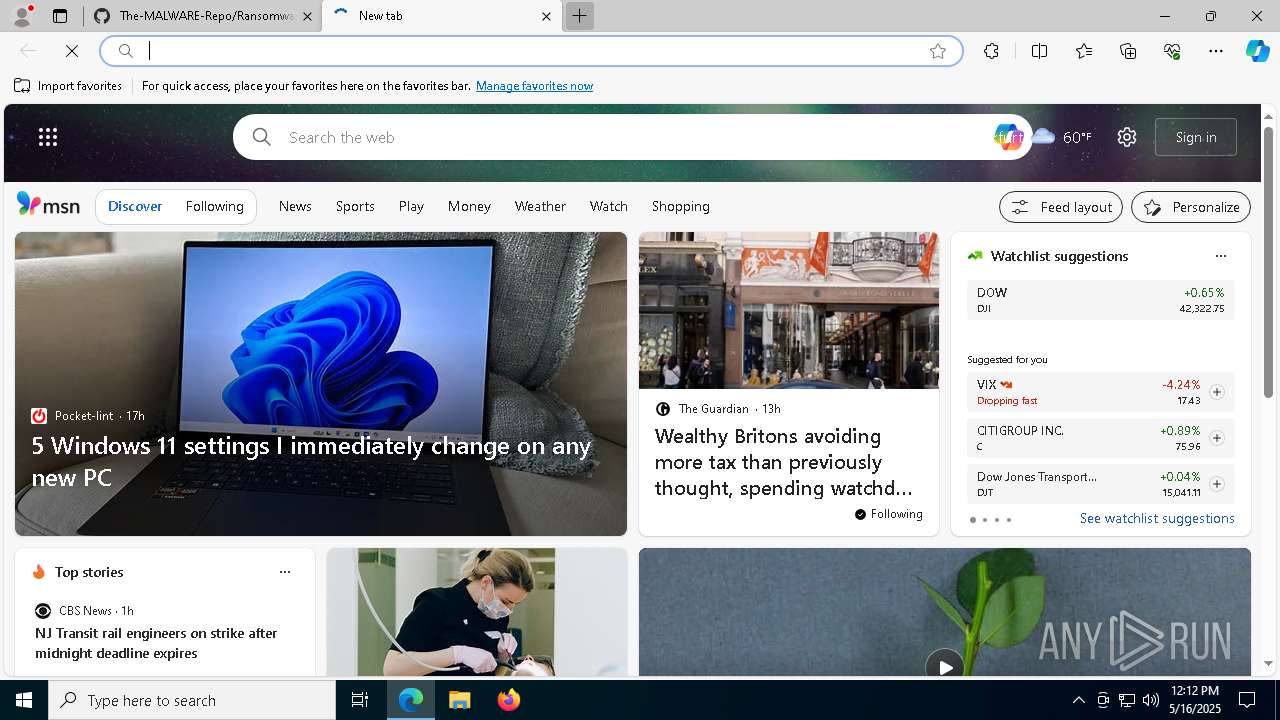Open the Windows Start menu
The width and height of the screenshot is (1280, 720).
point(24,700)
